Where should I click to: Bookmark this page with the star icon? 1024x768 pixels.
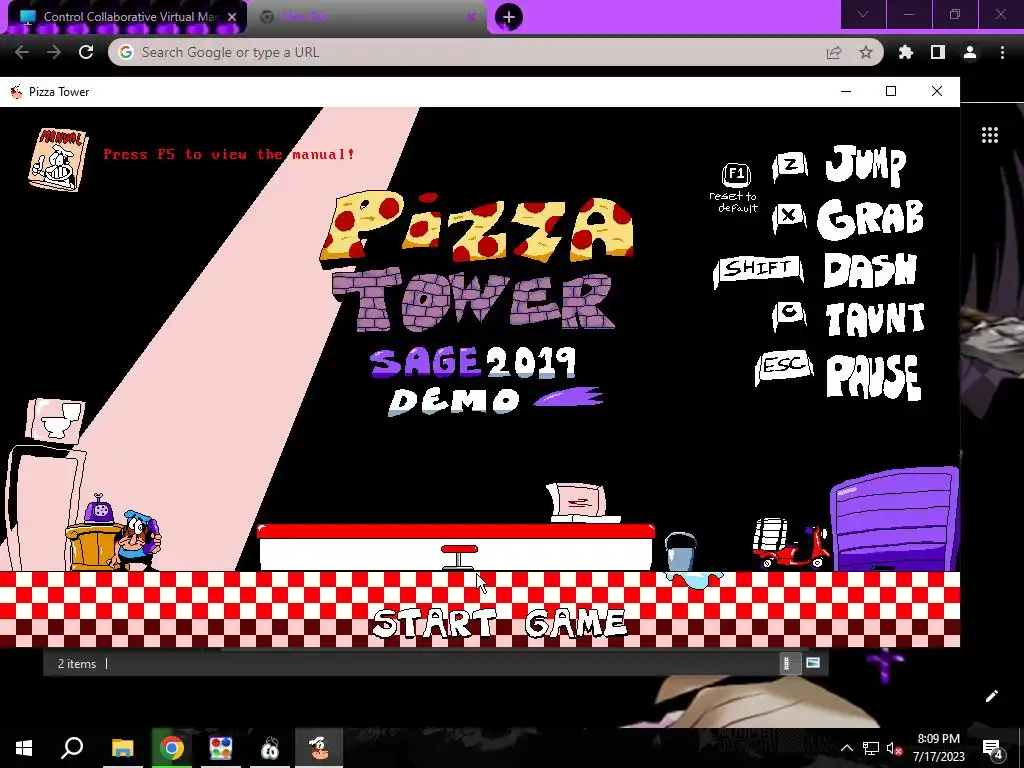(866, 52)
